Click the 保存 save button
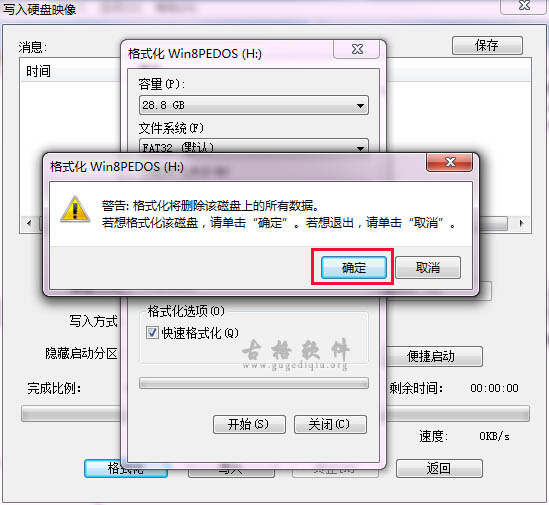The image size is (549, 505). click(487, 46)
